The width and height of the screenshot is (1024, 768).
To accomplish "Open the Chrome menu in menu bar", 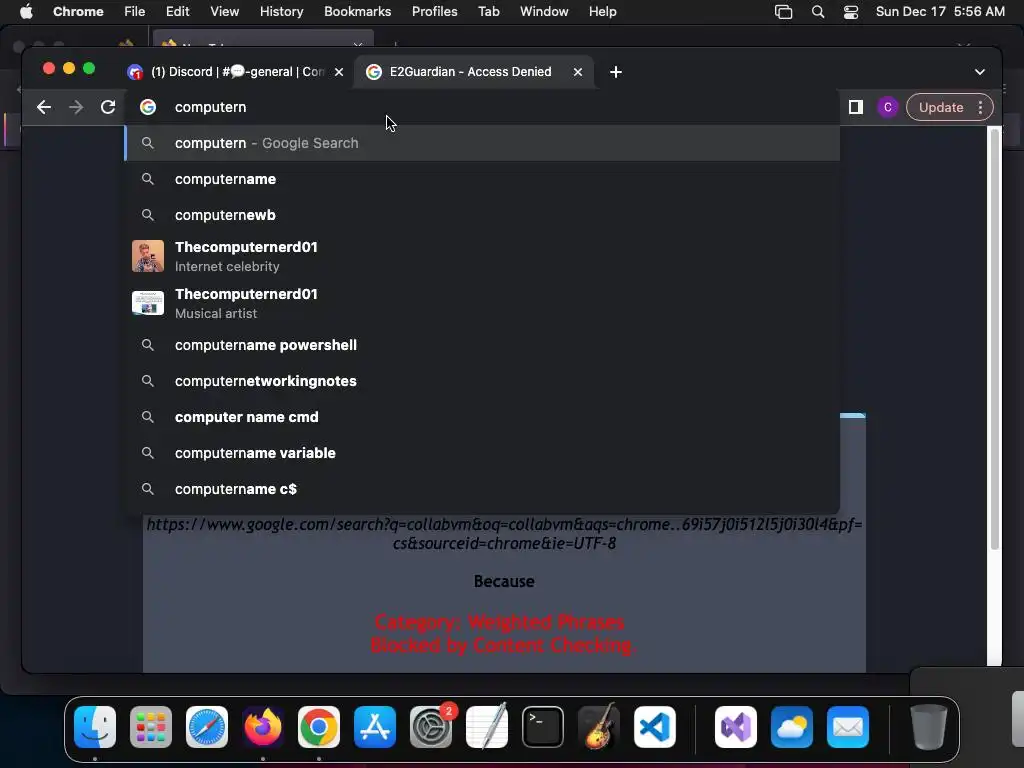I will click(x=78, y=11).
